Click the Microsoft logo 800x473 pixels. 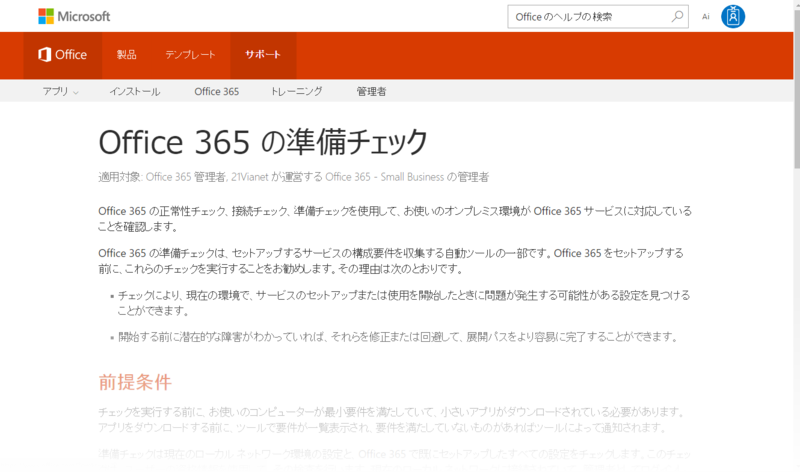point(74,16)
